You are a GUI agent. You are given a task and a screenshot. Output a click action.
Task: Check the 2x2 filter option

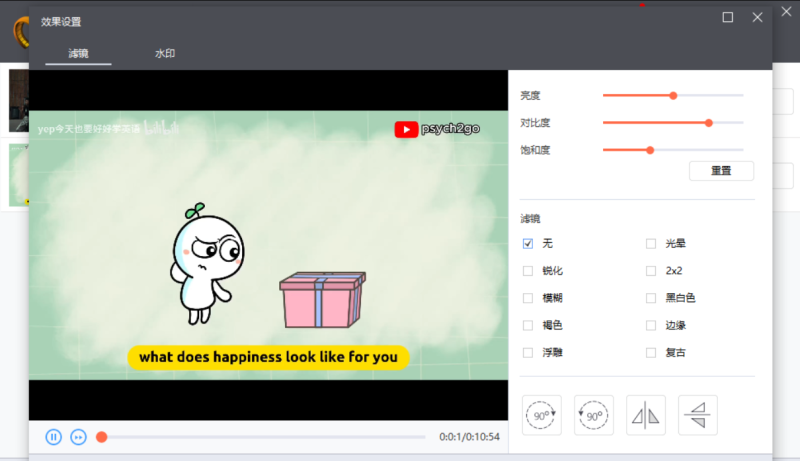[x=651, y=271]
